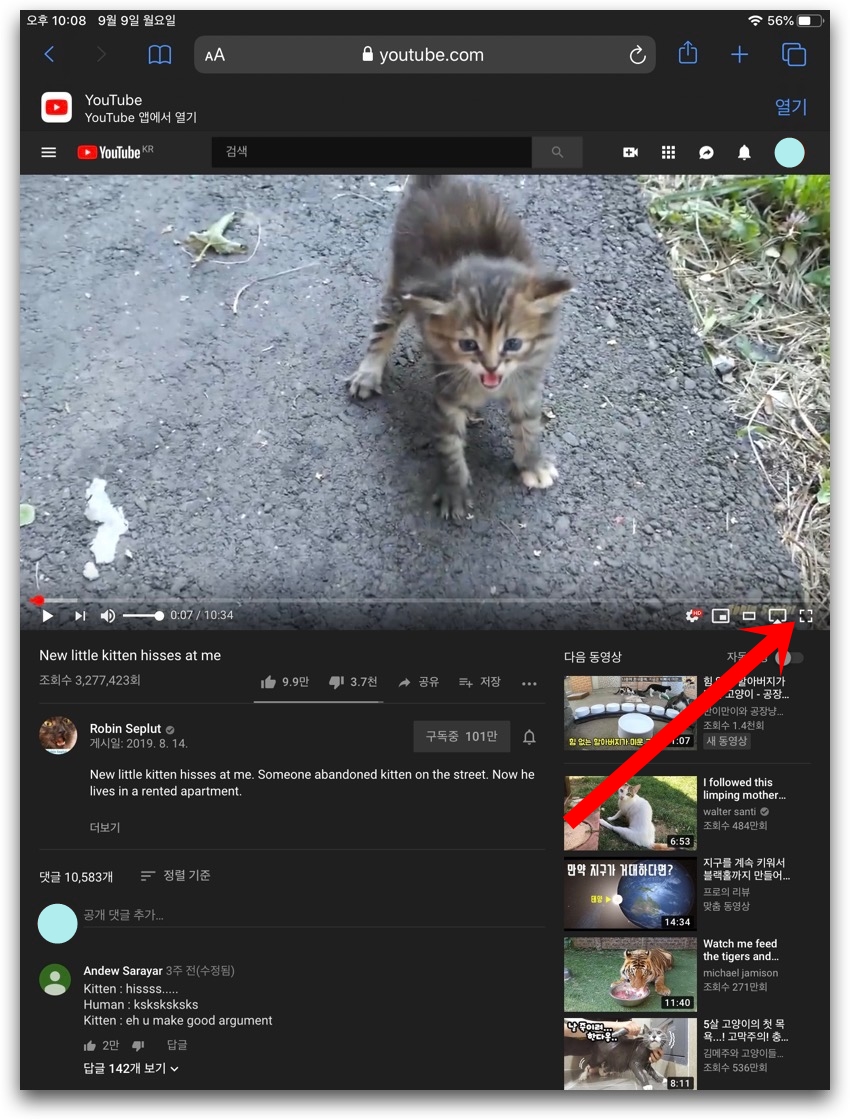The height and width of the screenshot is (1120, 850).
Task: Seek on the video progress bar
Action: tap(424, 601)
